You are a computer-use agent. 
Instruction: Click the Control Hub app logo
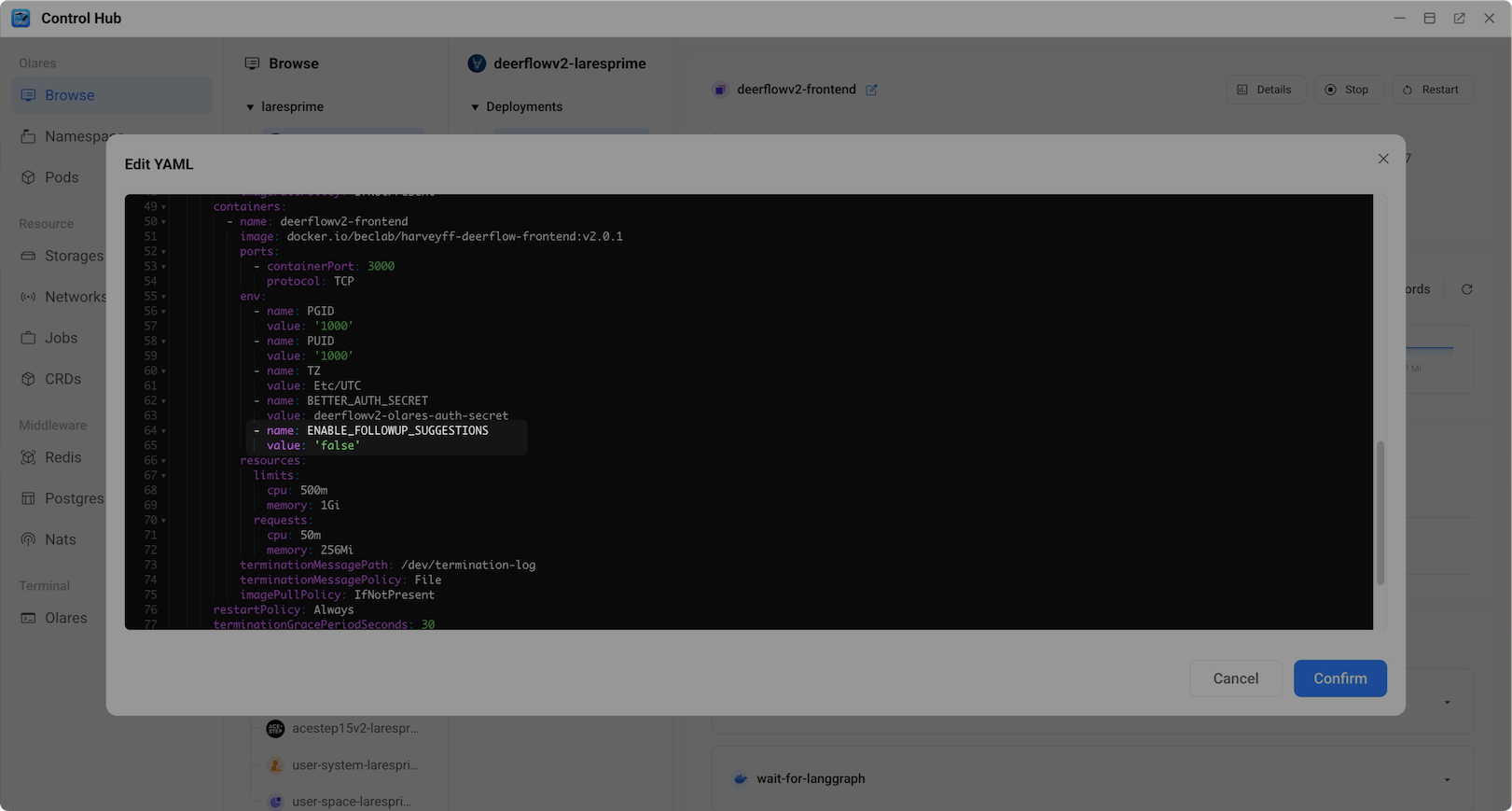tap(21, 18)
